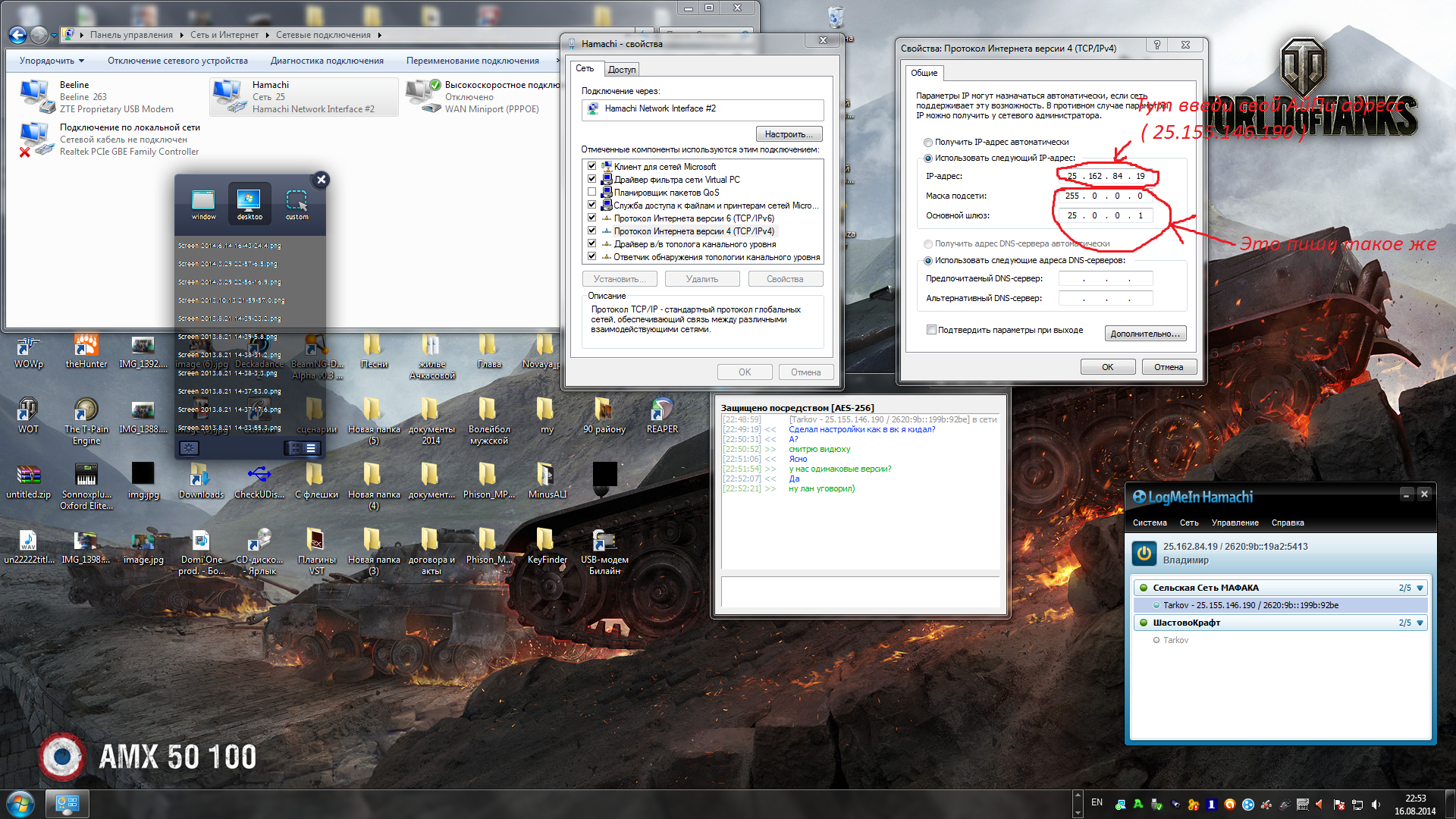Viewport: 1456px width, 819px height.
Task: Click the Настроить button
Action: click(x=789, y=134)
